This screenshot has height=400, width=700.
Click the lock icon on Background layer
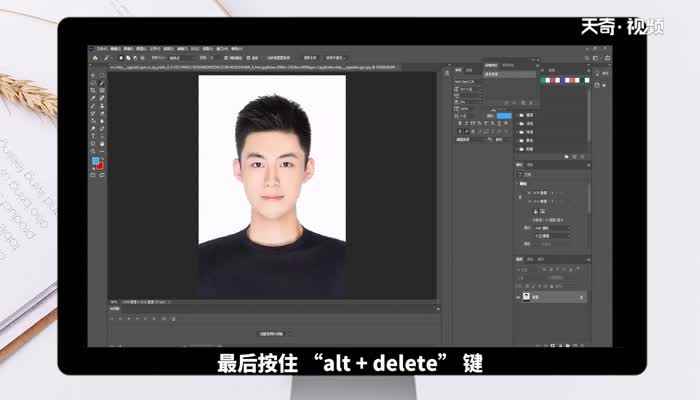point(581,297)
